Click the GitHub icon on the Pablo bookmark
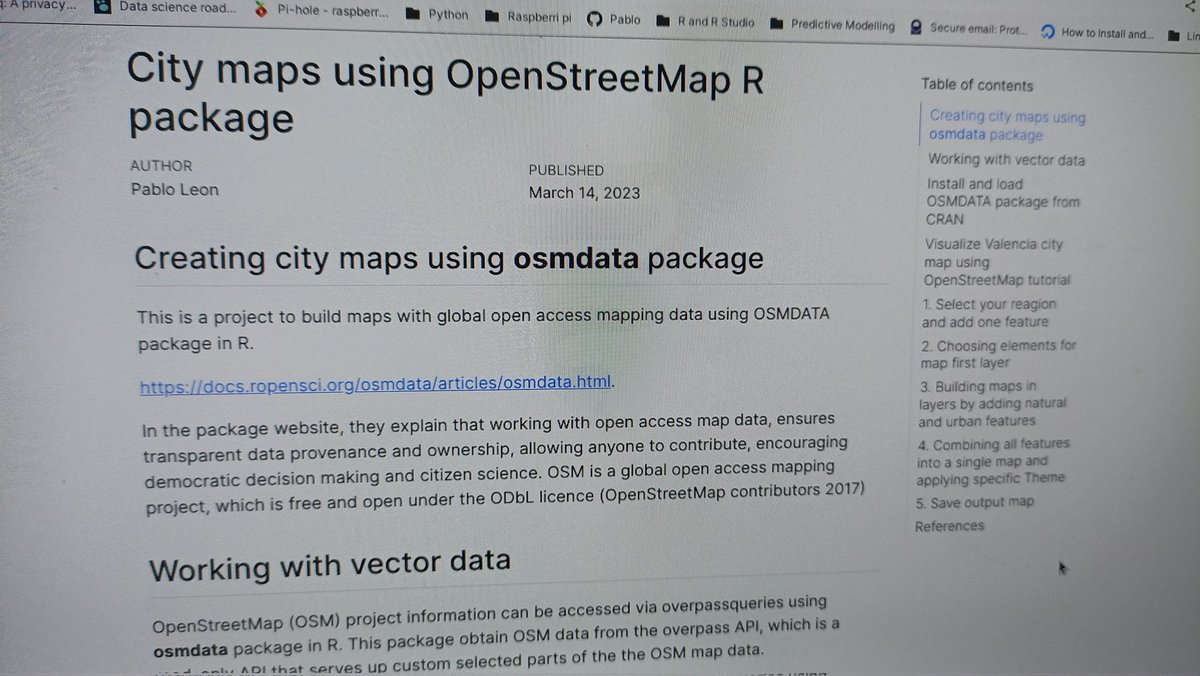The width and height of the screenshot is (1200, 676). point(594,18)
